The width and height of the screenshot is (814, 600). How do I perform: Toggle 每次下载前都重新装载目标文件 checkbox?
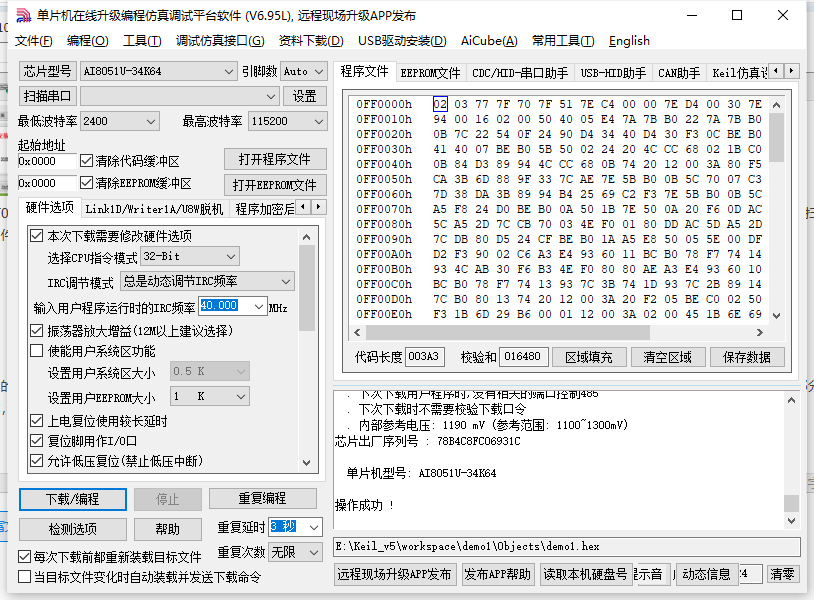tap(24, 557)
